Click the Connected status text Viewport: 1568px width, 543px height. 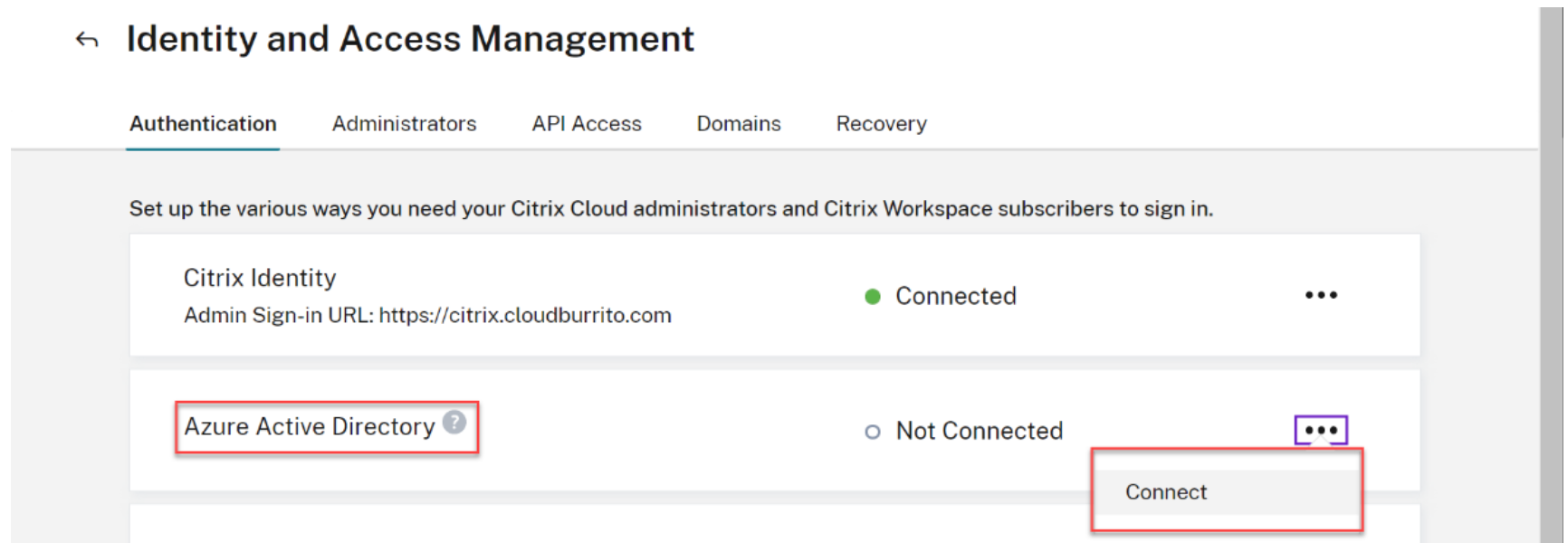pos(956,296)
